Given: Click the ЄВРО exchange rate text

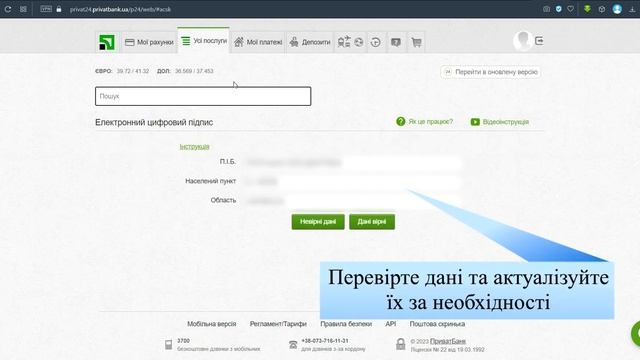Looking at the screenshot, I should tap(122, 71).
